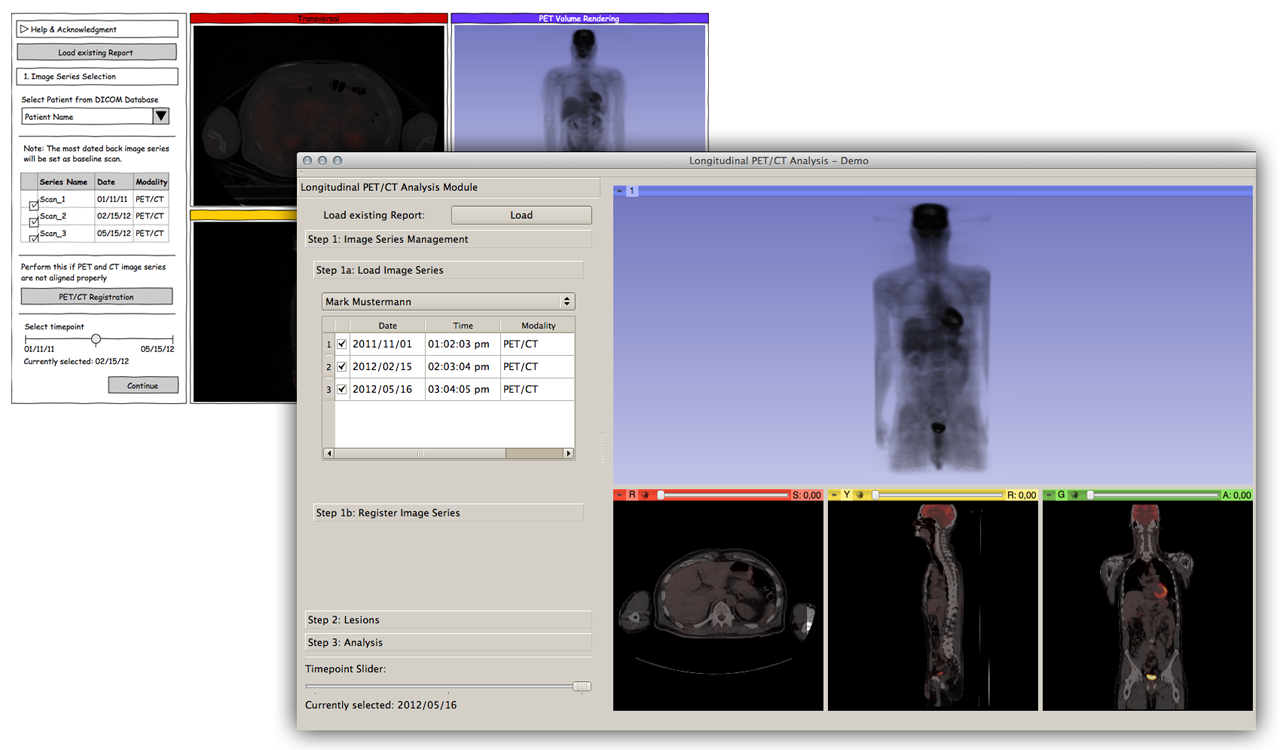Toggle the 2012/02/15 series checkbox

tap(342, 367)
